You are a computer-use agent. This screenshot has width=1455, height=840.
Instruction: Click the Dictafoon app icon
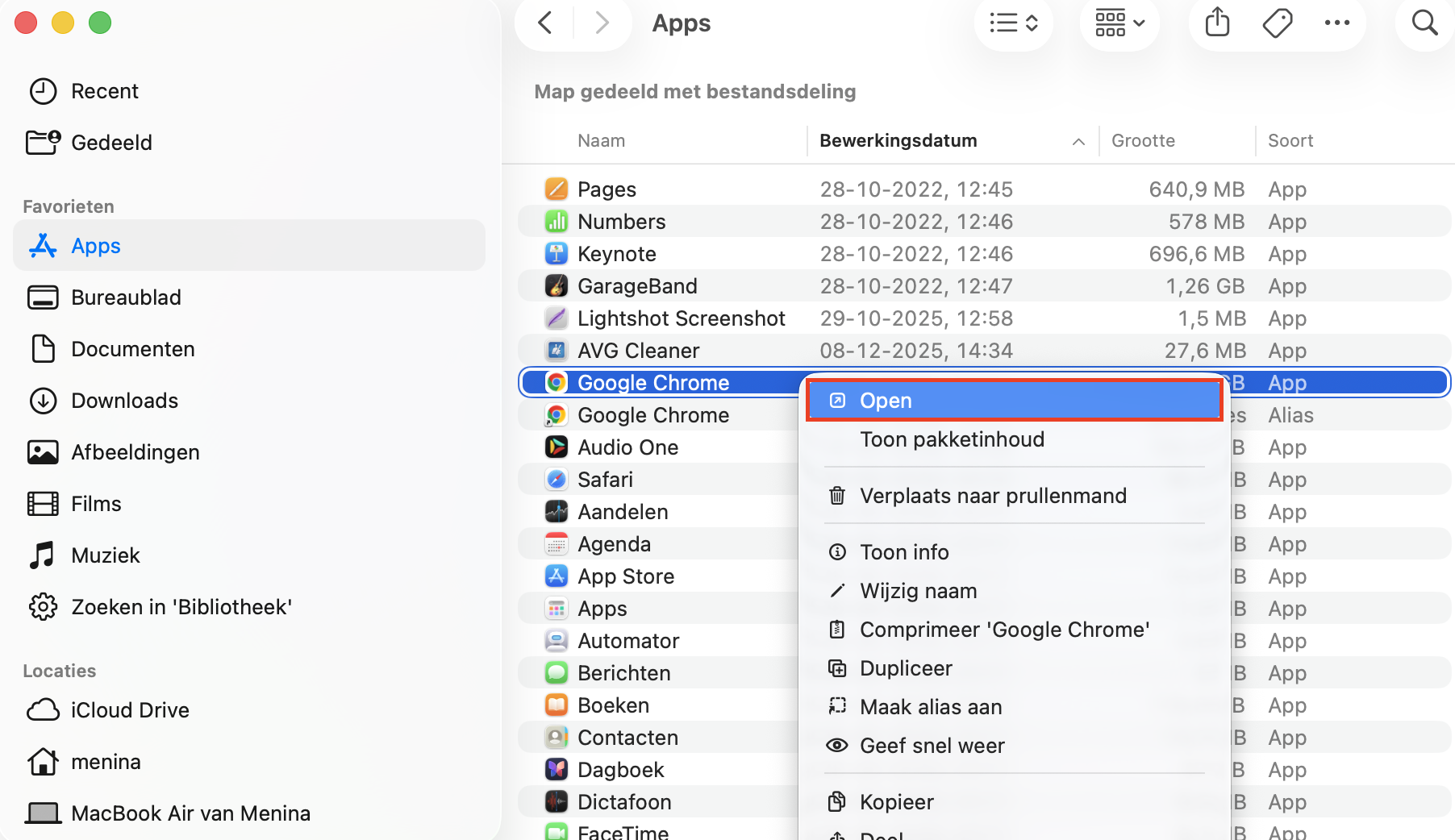(557, 801)
